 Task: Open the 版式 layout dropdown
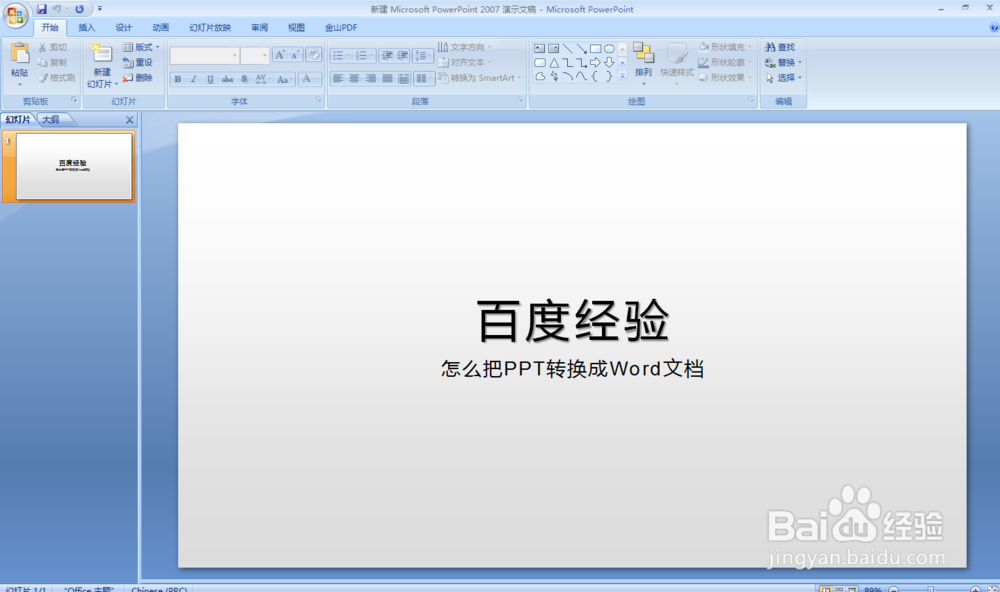(141, 47)
